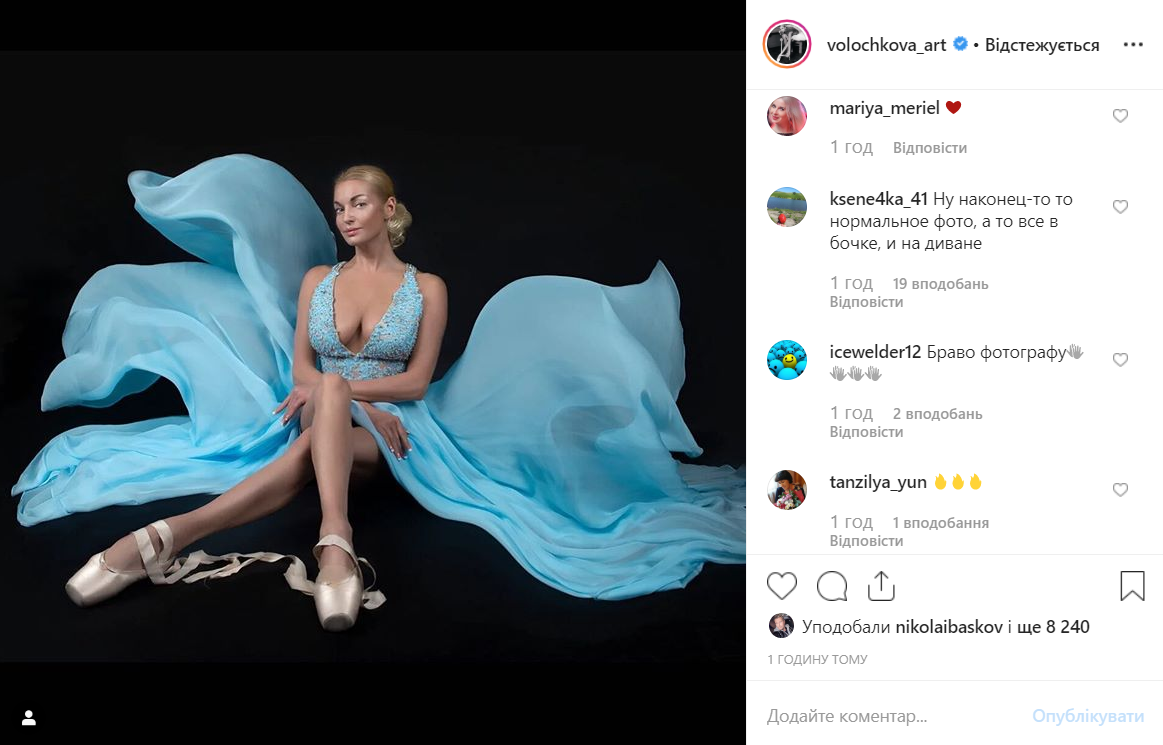Share the post via upload arrow icon
This screenshot has width=1163, height=745.
click(x=881, y=585)
